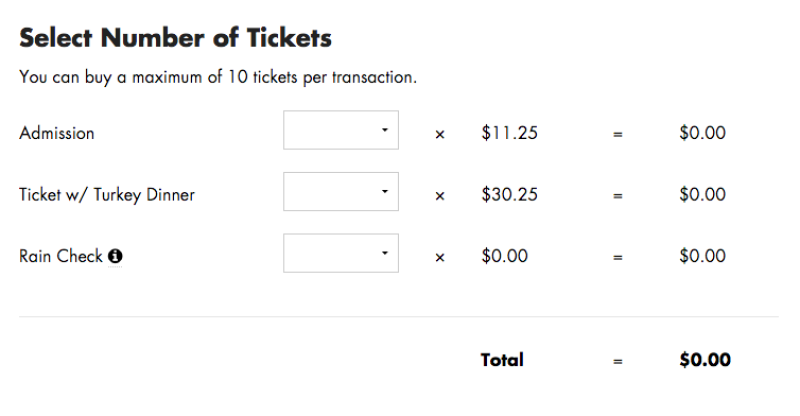Click the Admission row subtotal amount

(x=702, y=133)
